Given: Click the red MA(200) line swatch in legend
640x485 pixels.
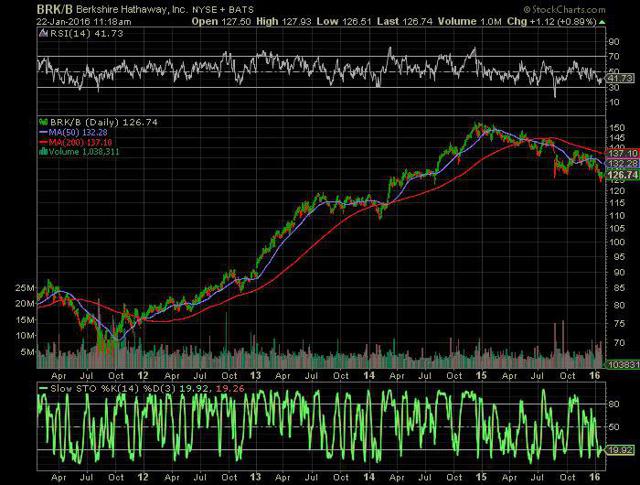Looking at the screenshot, I should (x=43, y=142).
